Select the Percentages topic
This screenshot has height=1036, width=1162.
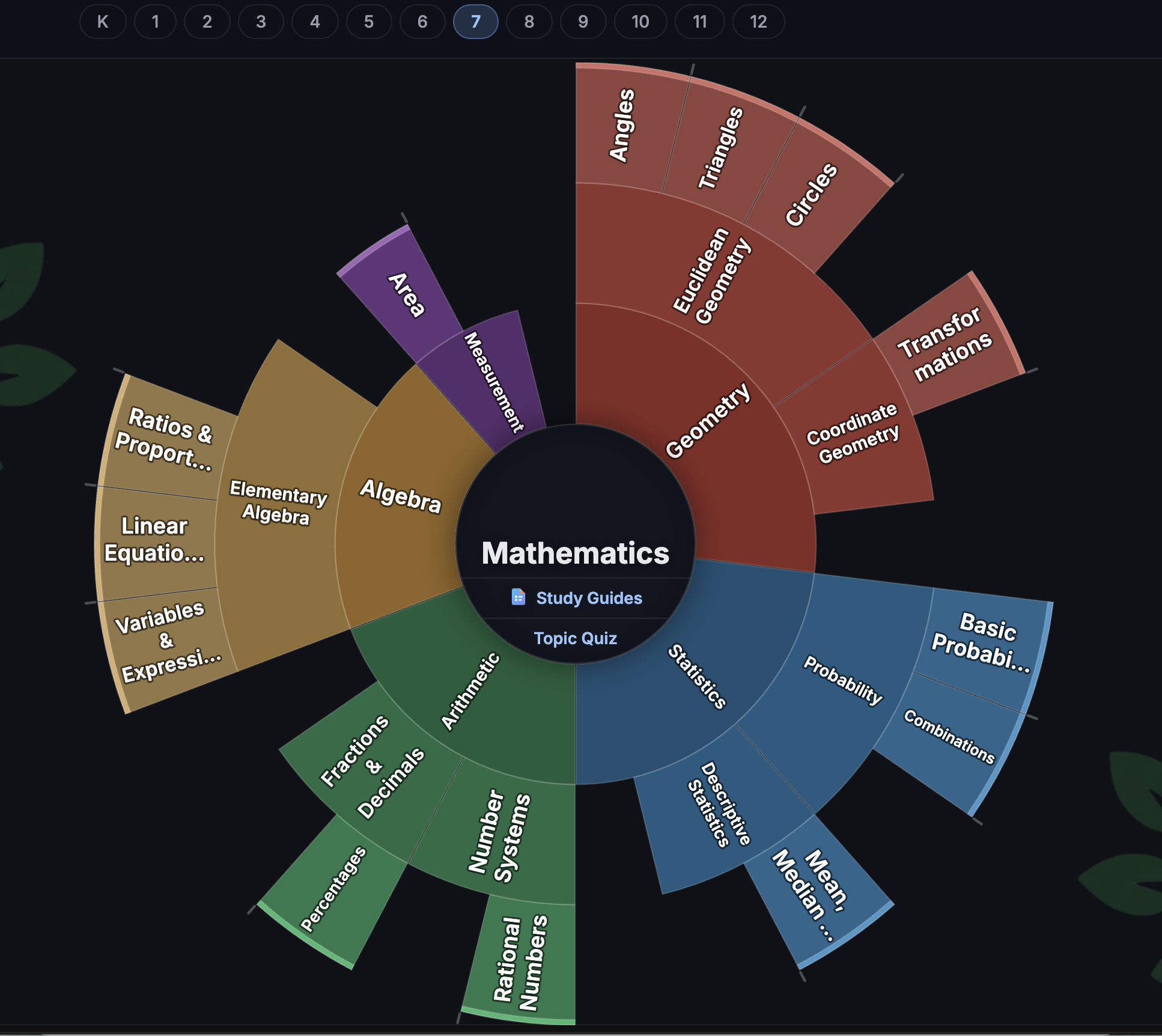coord(333,889)
